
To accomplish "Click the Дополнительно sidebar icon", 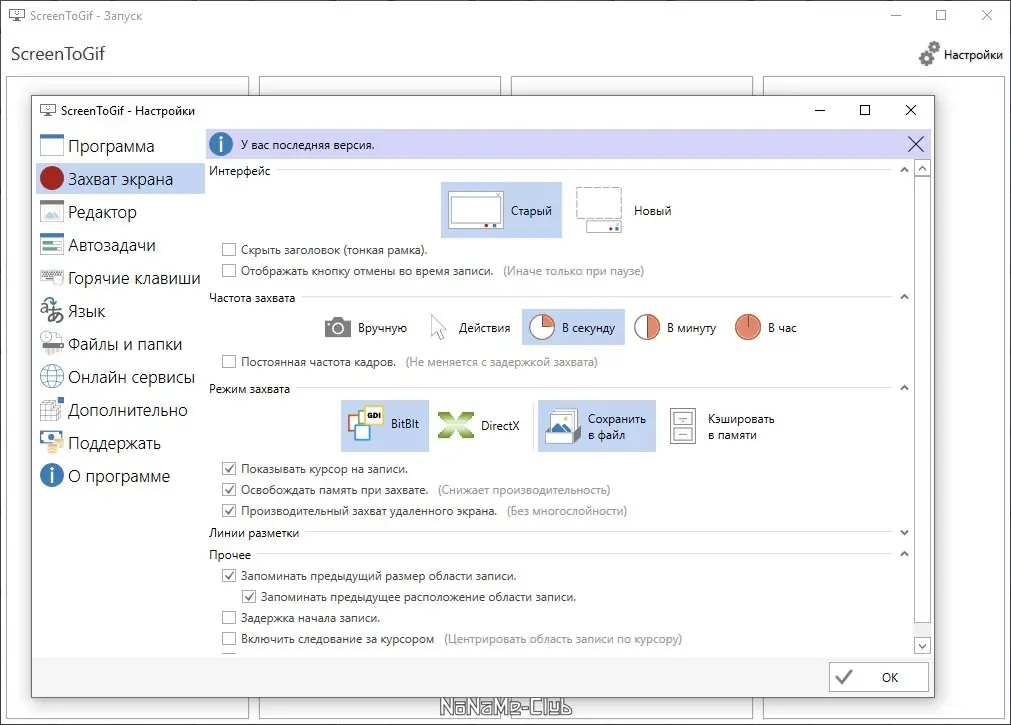I will click(x=52, y=410).
